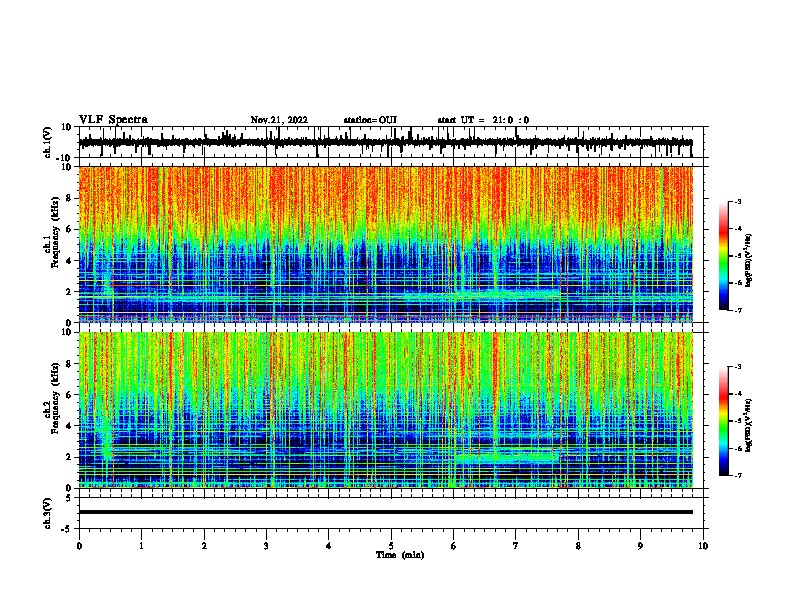792x612 pixels.
Task: Click inside the ch.1 spectrogram plot
Action: (x=385, y=244)
